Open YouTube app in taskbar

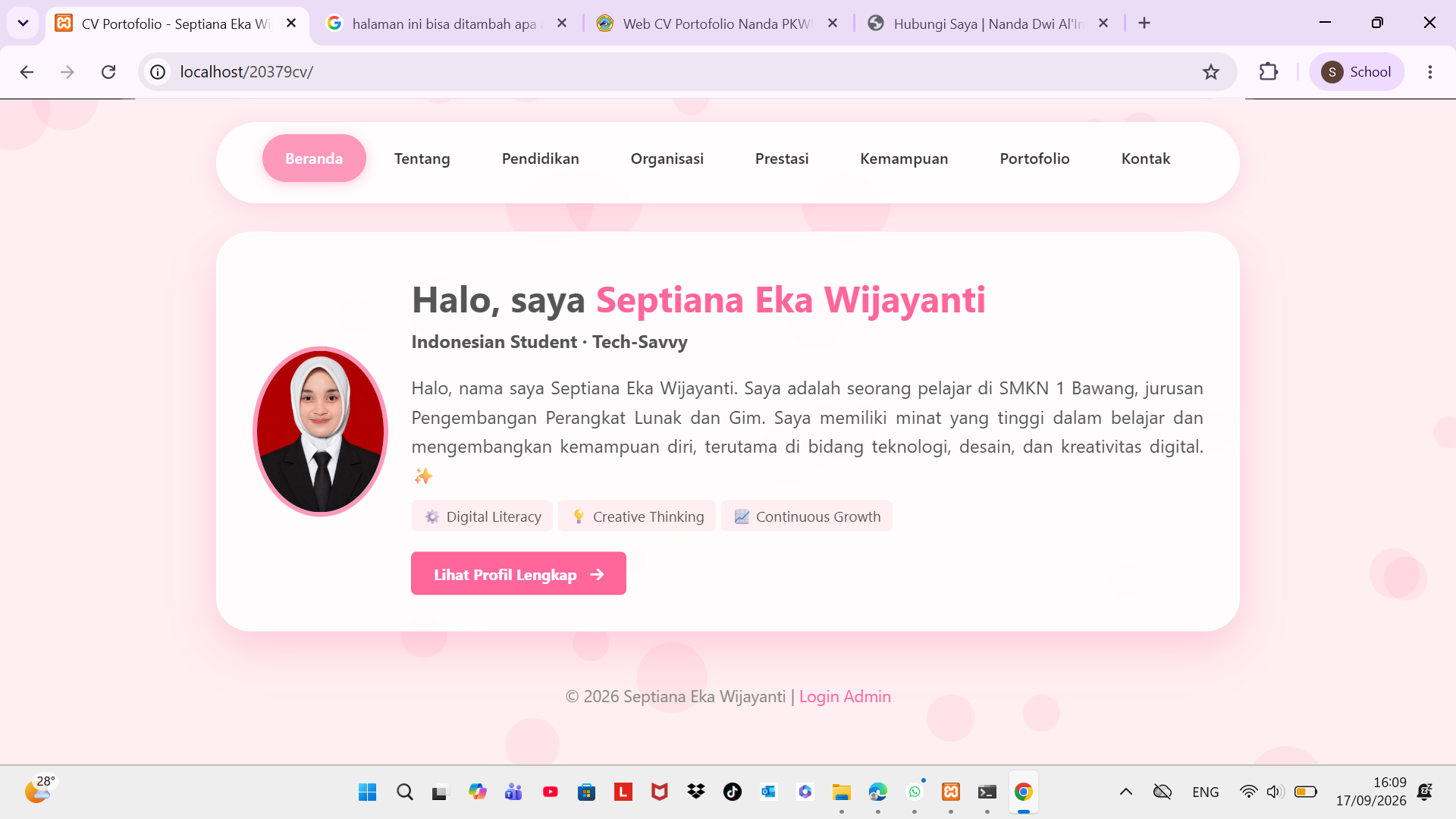tap(551, 792)
